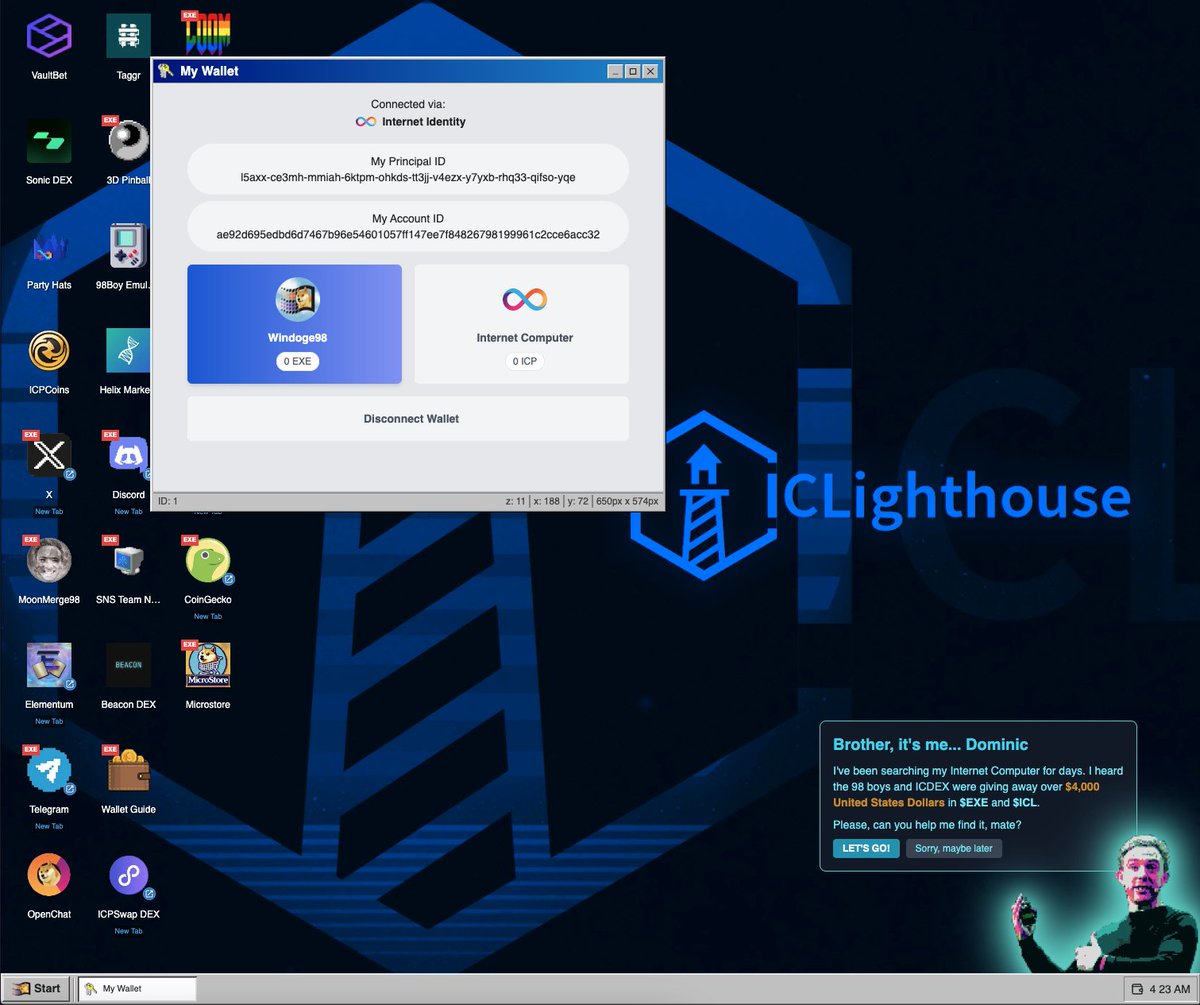Minimize the My Wallet window
Screen dimensions: 1200x1005
point(616,71)
